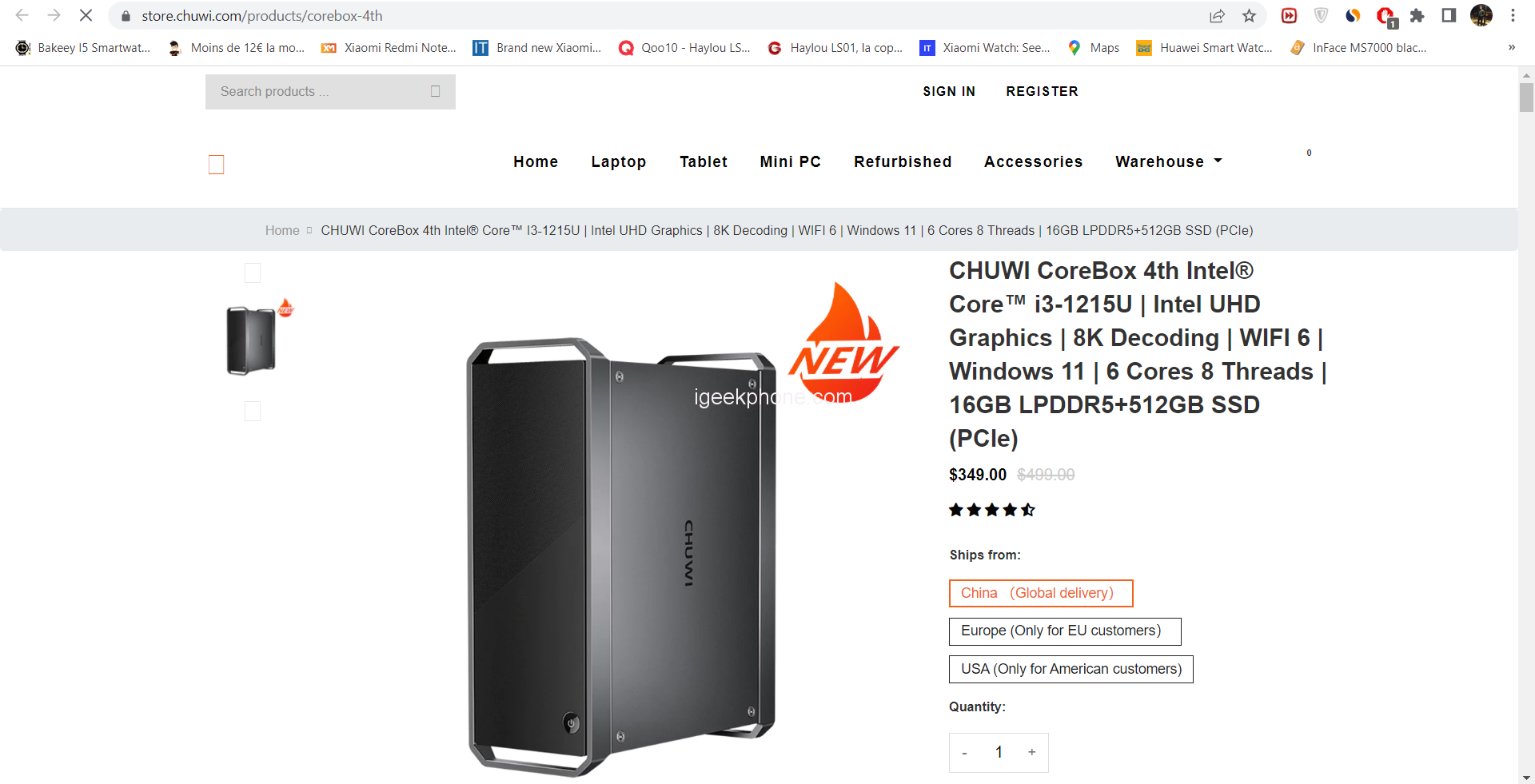Click the search submit icon
This screenshot has width=1535, height=784.
click(435, 91)
